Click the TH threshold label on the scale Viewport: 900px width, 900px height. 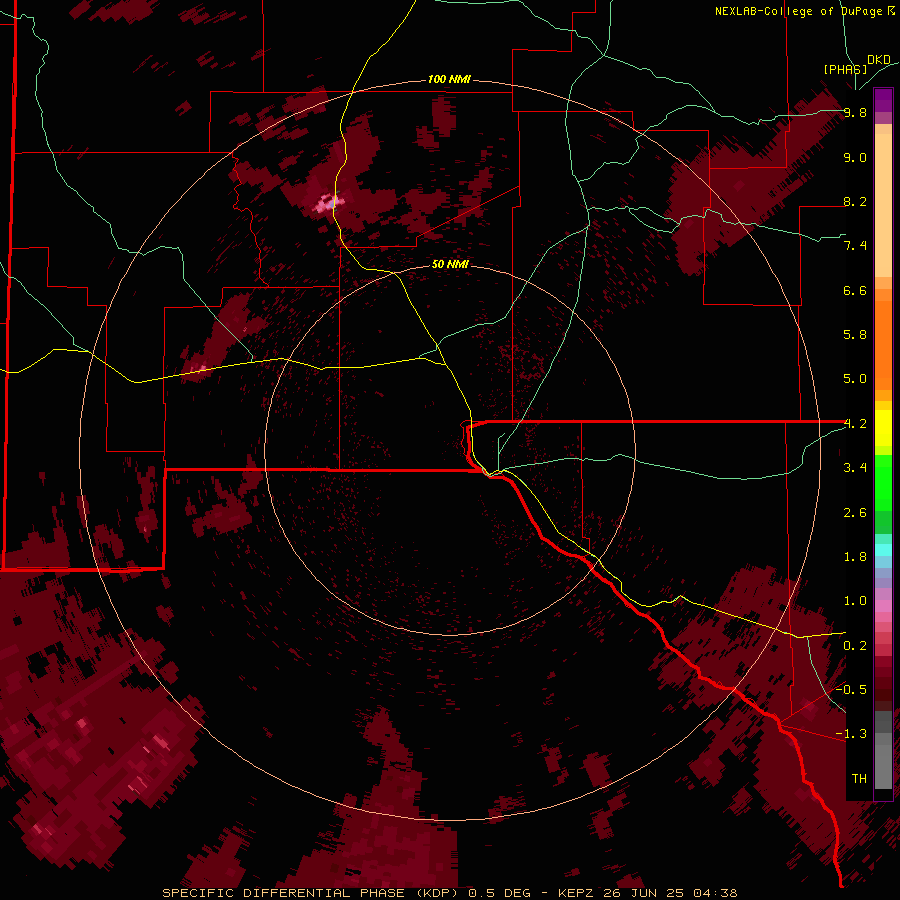click(x=859, y=779)
